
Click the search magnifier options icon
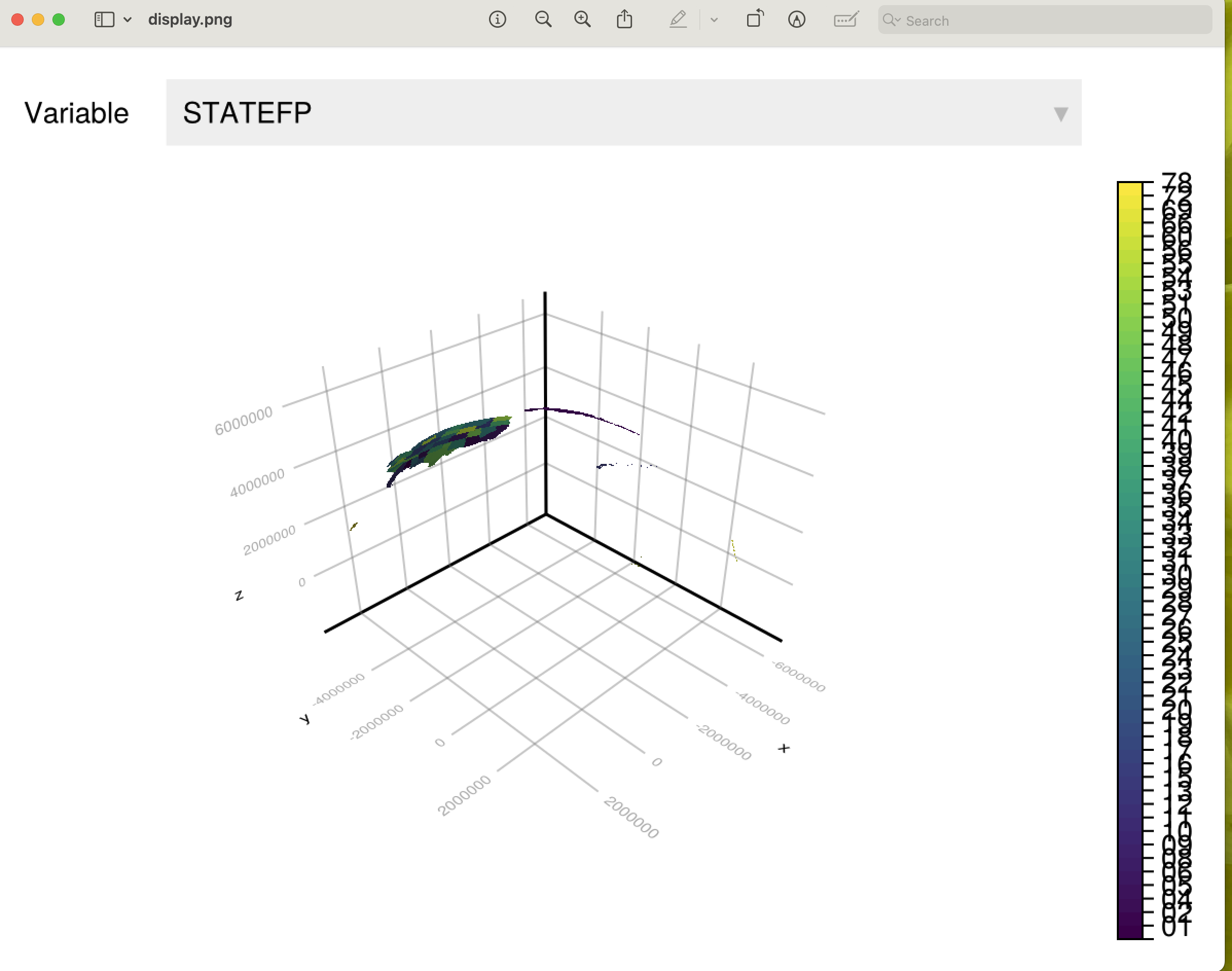coord(891,21)
